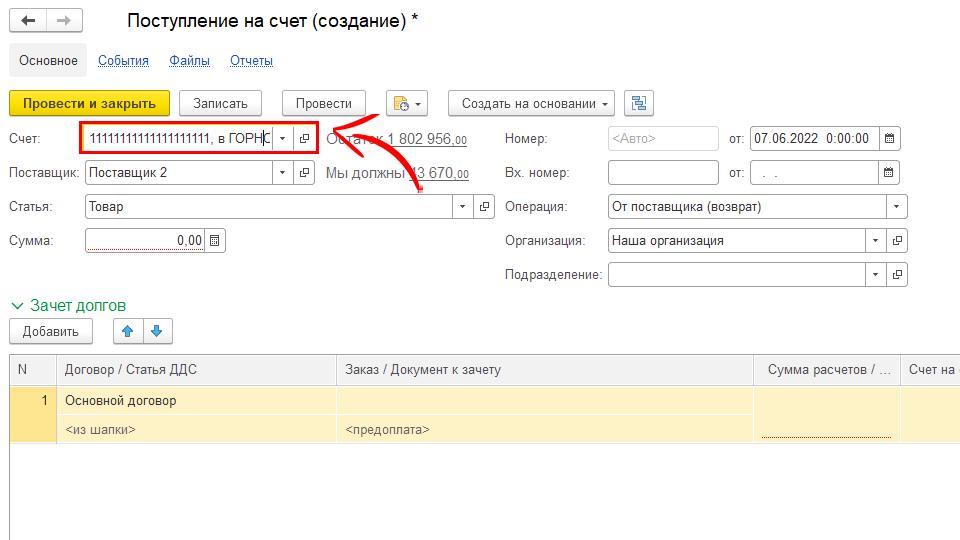Switch to the События tab
The image size is (960, 540).
coord(123,60)
